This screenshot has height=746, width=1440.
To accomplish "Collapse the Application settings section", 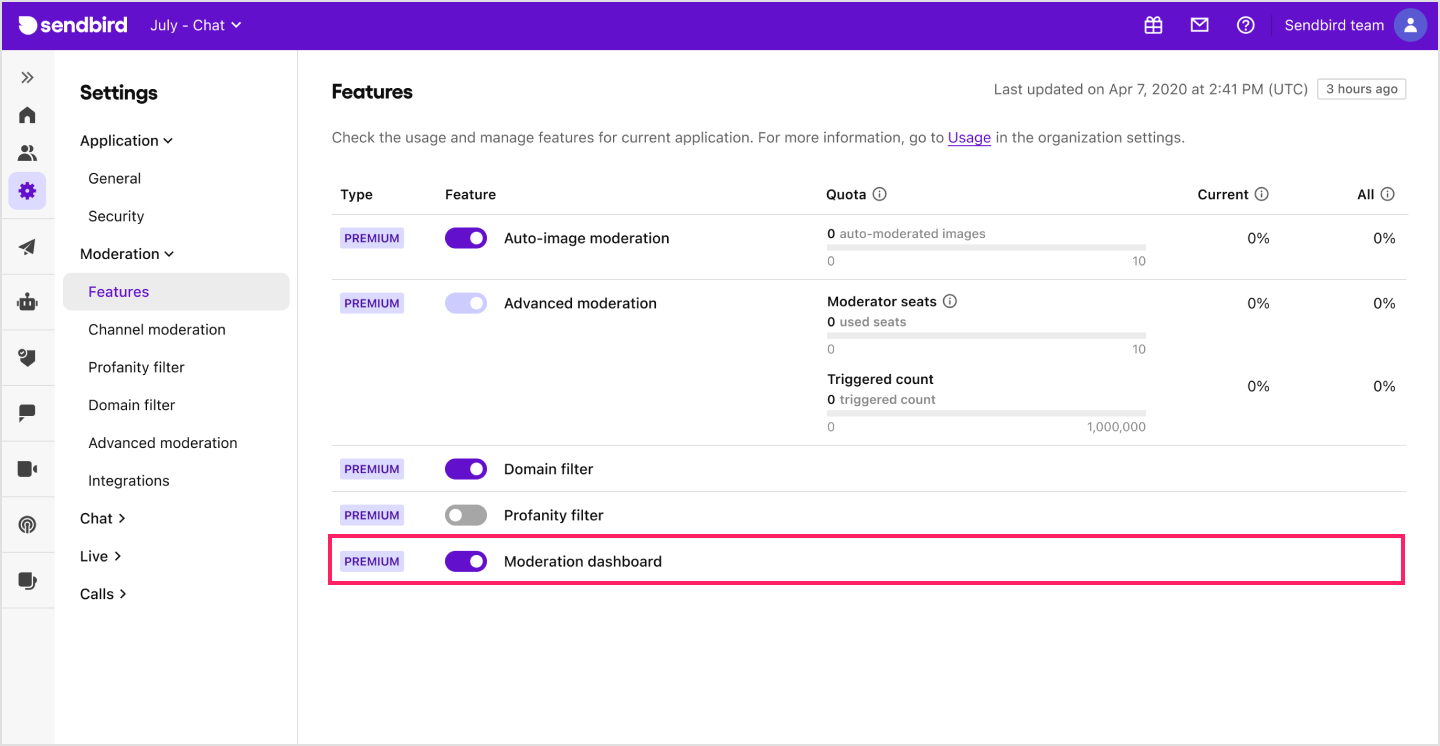I will pyautogui.click(x=127, y=141).
